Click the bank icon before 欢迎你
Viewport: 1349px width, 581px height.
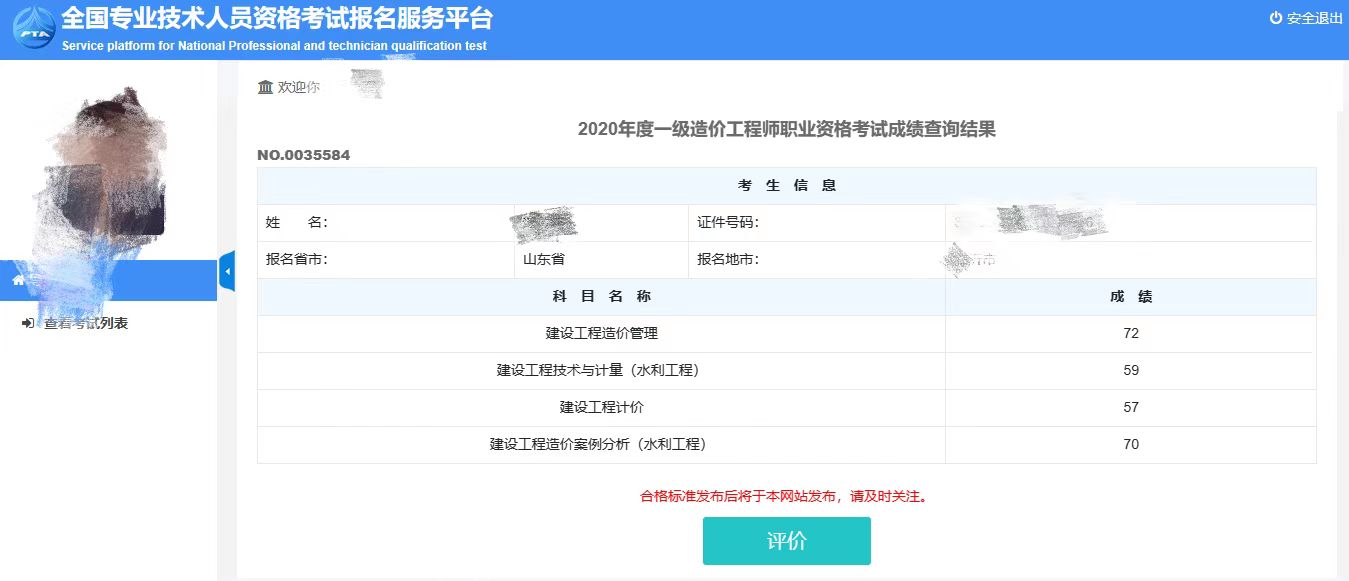coord(263,88)
